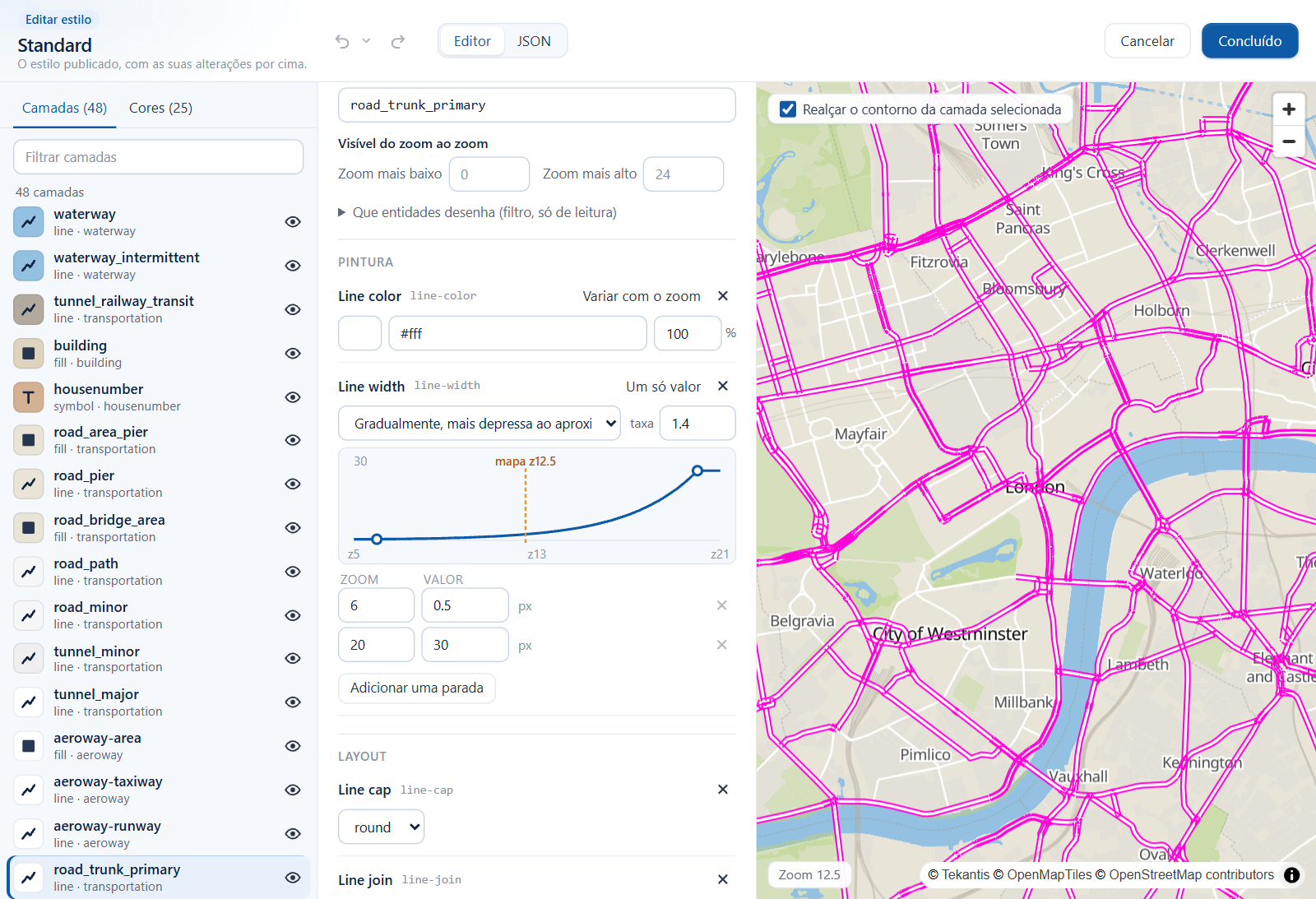Click the building layer fill icon
The height and width of the screenshot is (899, 1316).
pyautogui.click(x=29, y=354)
